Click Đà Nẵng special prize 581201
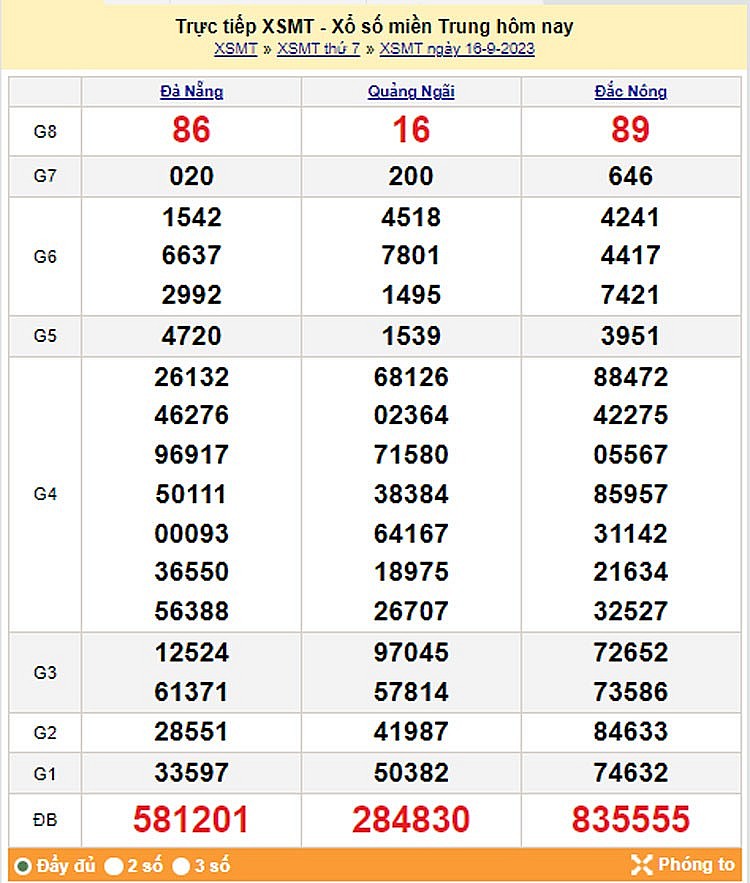750x883 pixels. coord(191,820)
